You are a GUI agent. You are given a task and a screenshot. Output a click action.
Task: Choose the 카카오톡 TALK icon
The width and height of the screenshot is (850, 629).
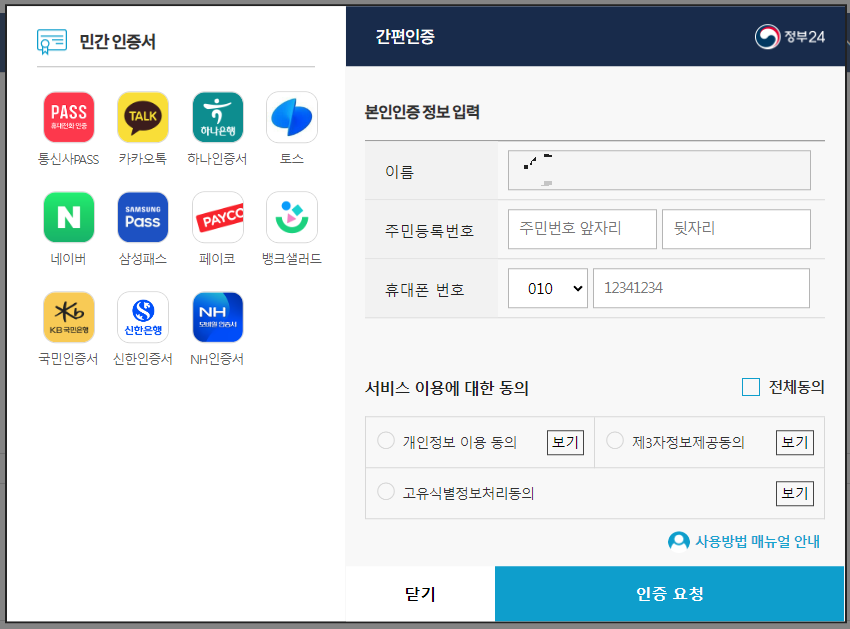coord(143,117)
